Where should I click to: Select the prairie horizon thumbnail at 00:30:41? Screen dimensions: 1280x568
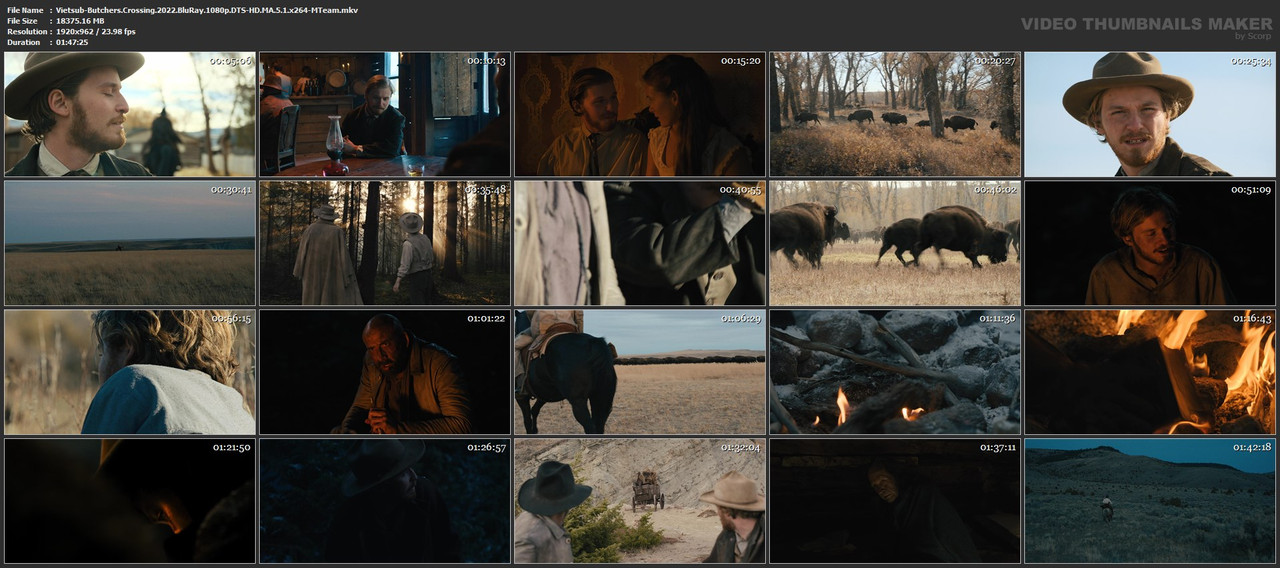tap(130, 243)
